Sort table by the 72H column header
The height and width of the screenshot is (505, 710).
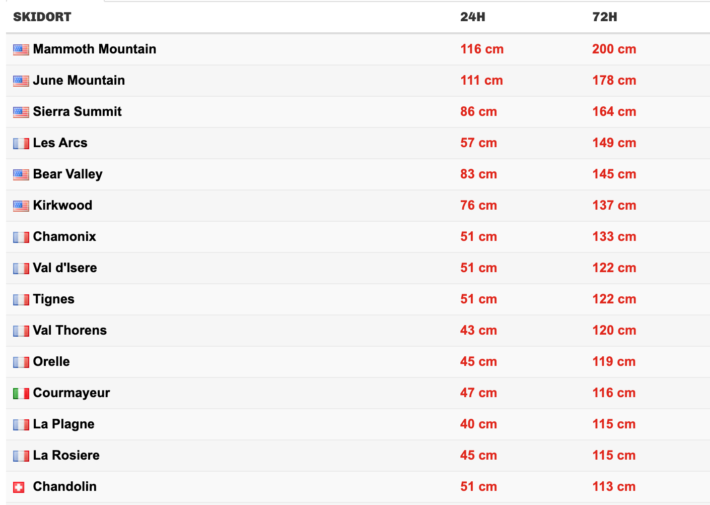coord(604,17)
